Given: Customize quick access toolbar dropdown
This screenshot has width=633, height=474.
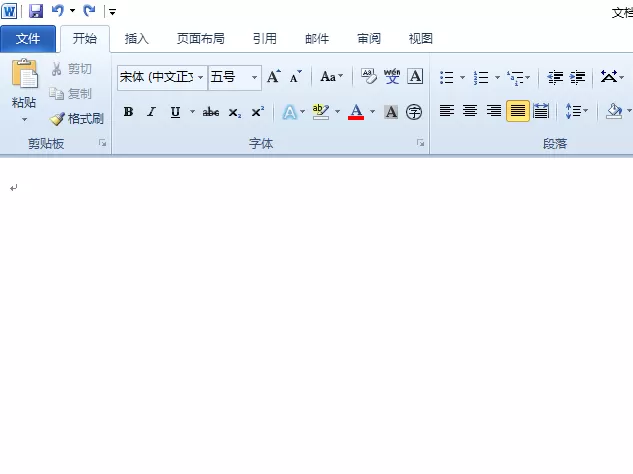Looking at the screenshot, I should pos(113,12).
